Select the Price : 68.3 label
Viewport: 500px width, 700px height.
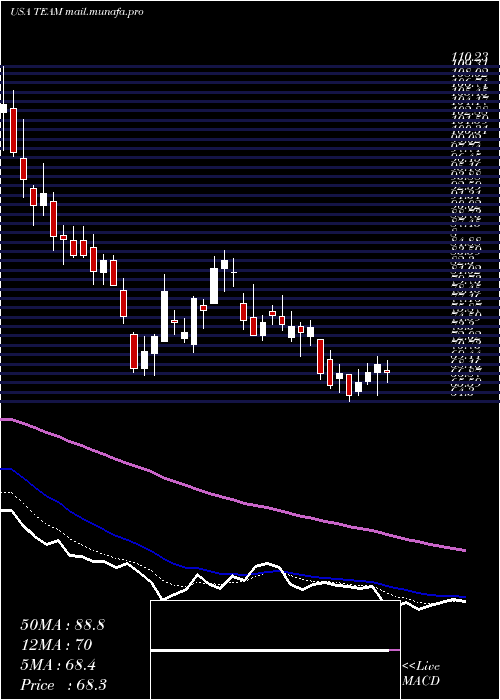[63, 685]
